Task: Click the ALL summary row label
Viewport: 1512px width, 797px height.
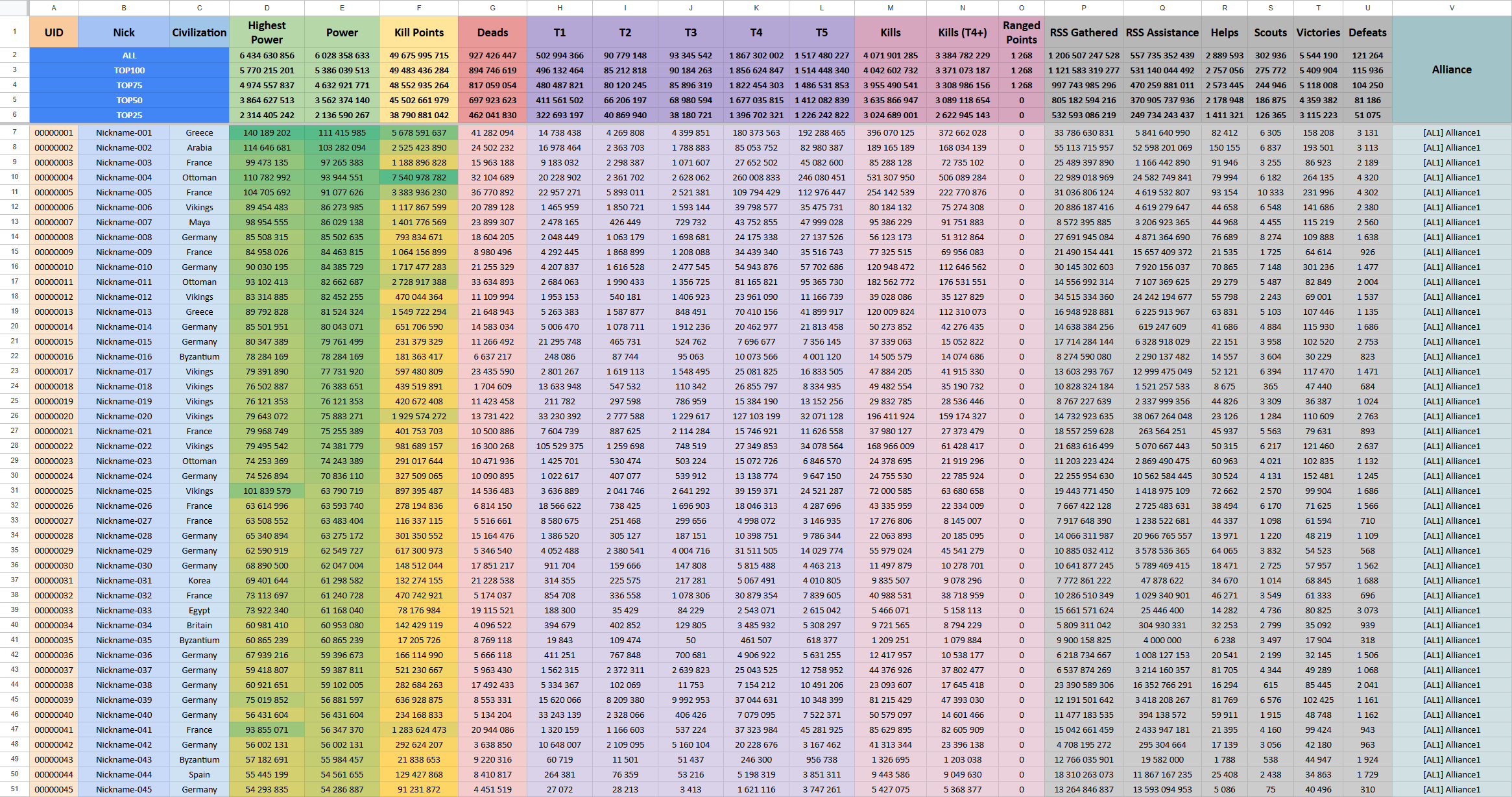Action: [x=130, y=55]
